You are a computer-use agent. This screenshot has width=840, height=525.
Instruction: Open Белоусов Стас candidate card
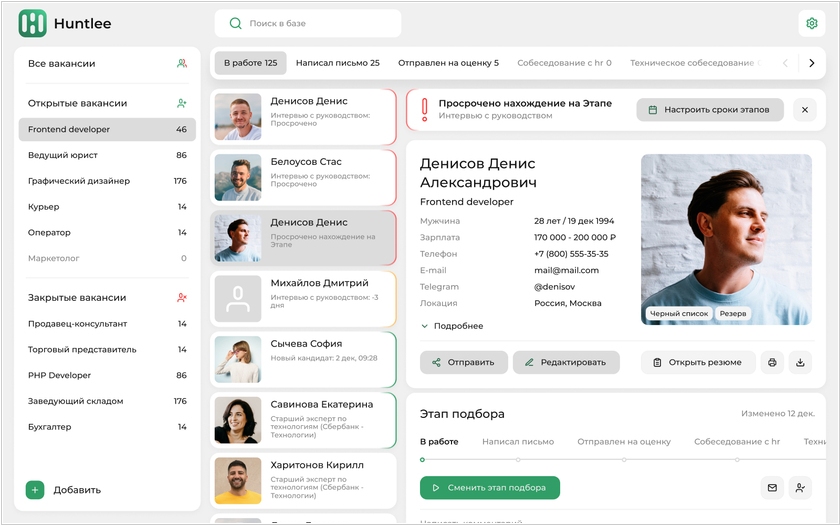(x=303, y=177)
